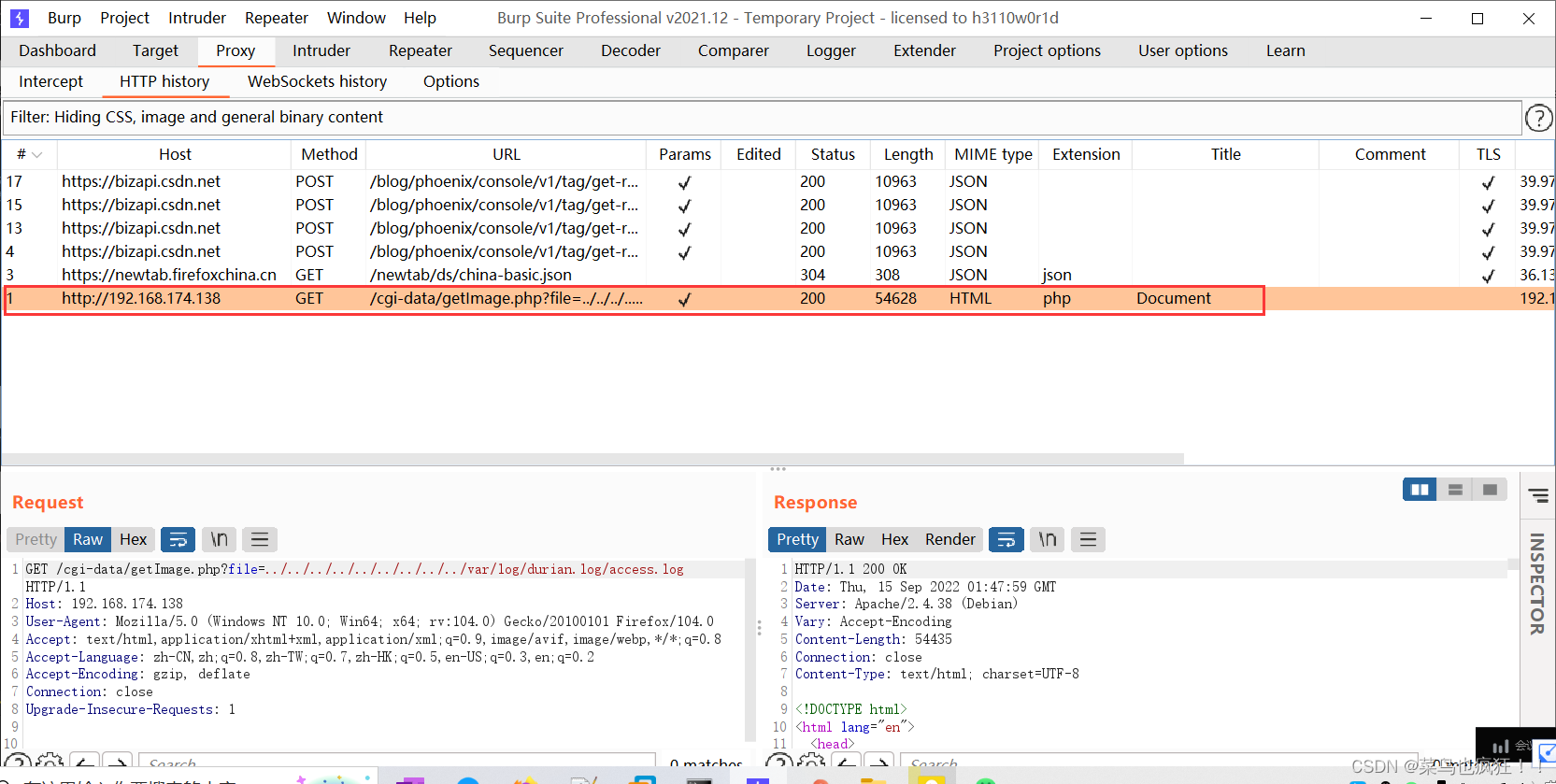Select the newtab.firefoxchina.cn history row
Screen dimensions: 1556x784
(778, 275)
